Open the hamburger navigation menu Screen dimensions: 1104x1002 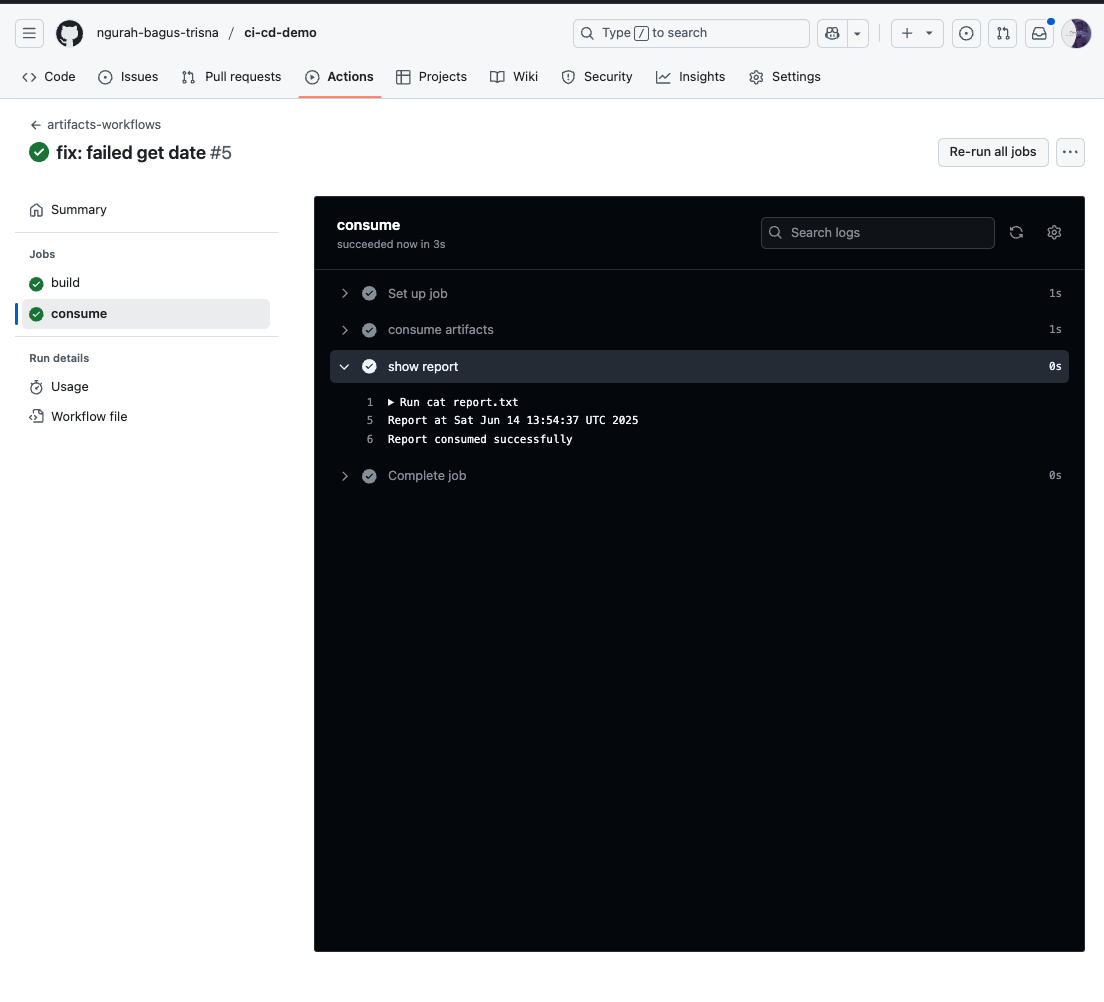point(30,33)
